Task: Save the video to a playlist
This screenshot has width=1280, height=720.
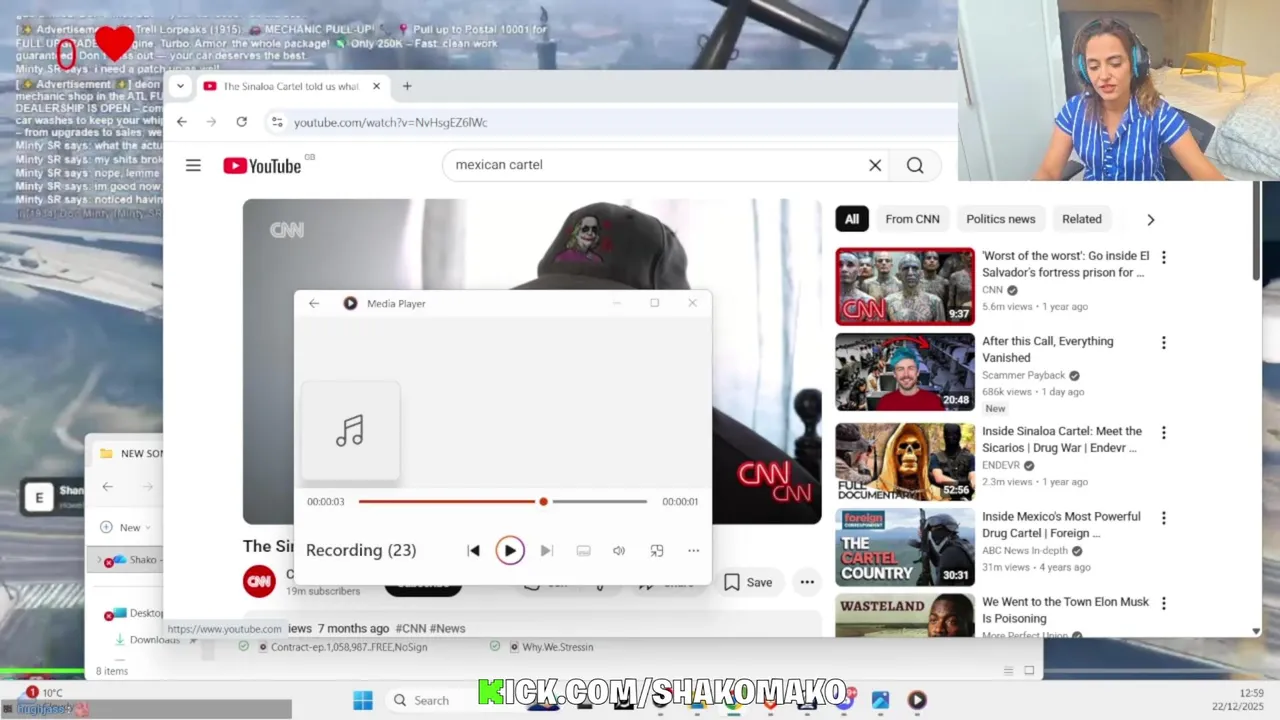Action: pos(748,582)
